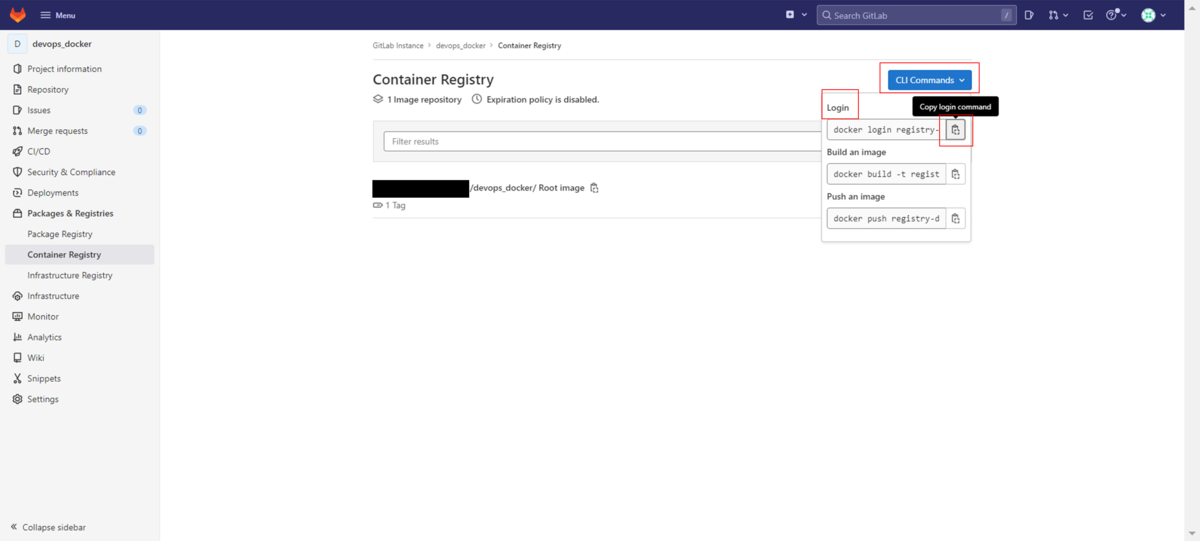1200x541 pixels.
Task: Click the Wiki book icon
Action: pos(17,358)
